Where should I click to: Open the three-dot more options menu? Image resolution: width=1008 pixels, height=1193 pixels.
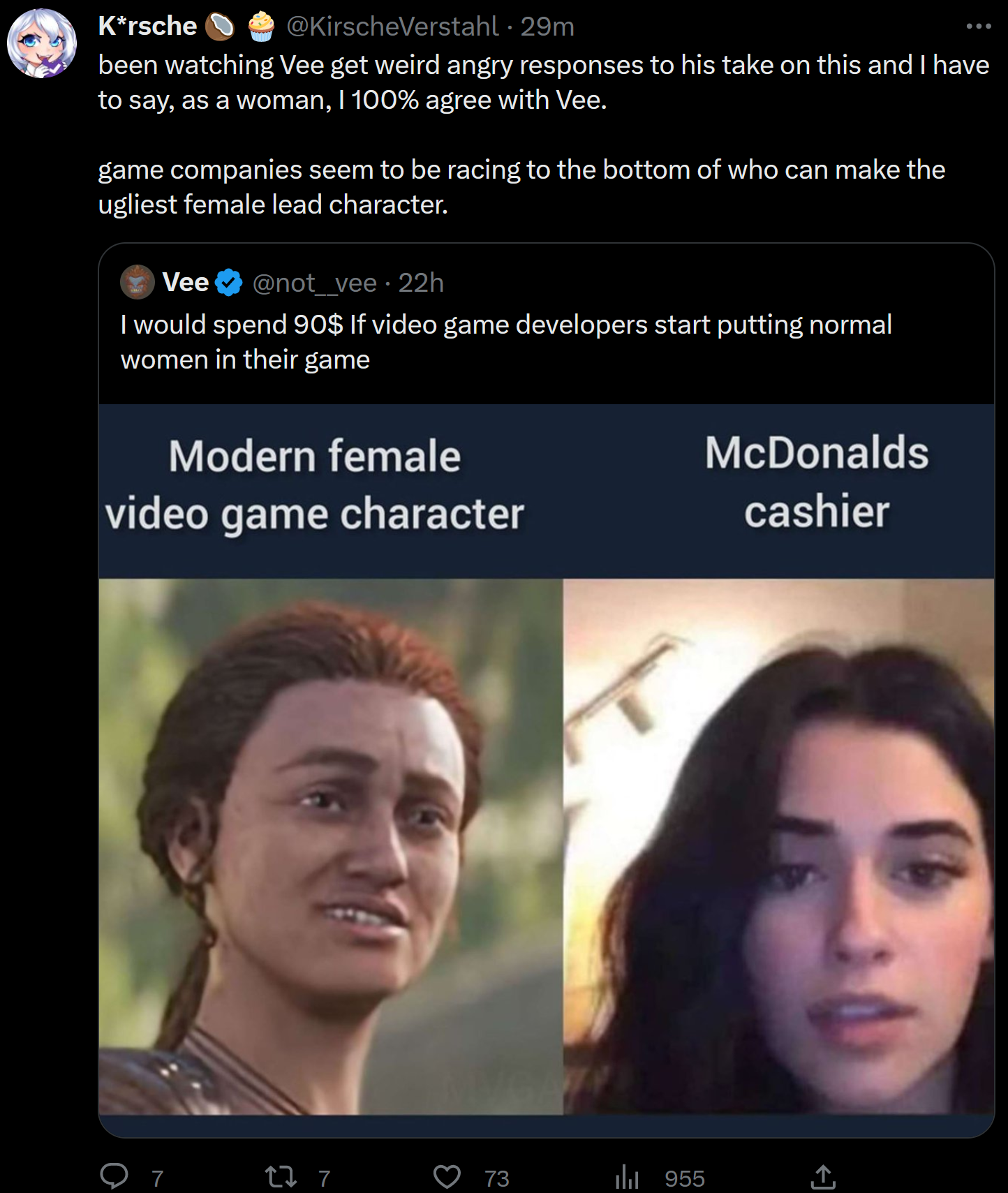[979, 27]
